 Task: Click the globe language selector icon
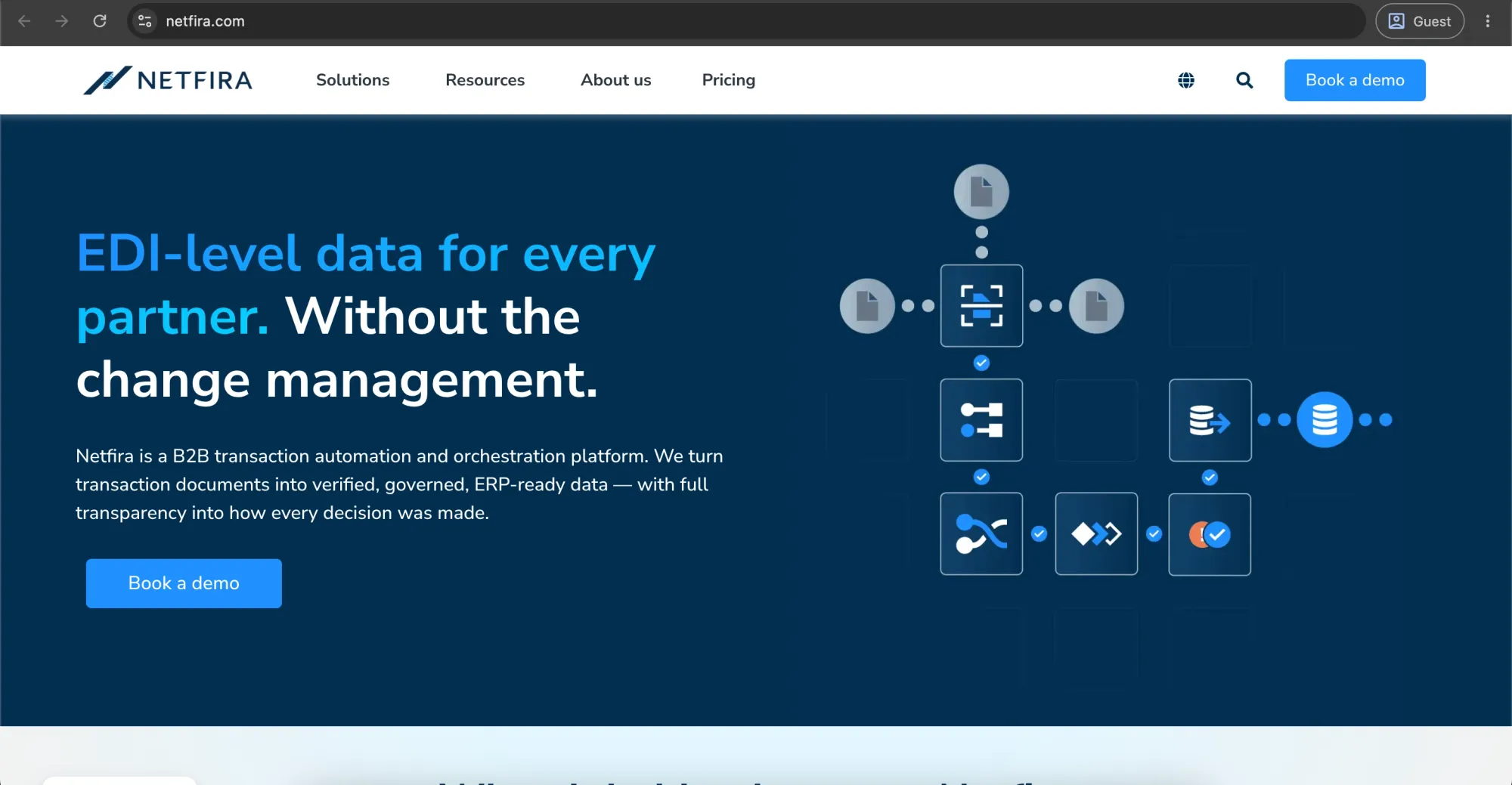pos(1186,80)
